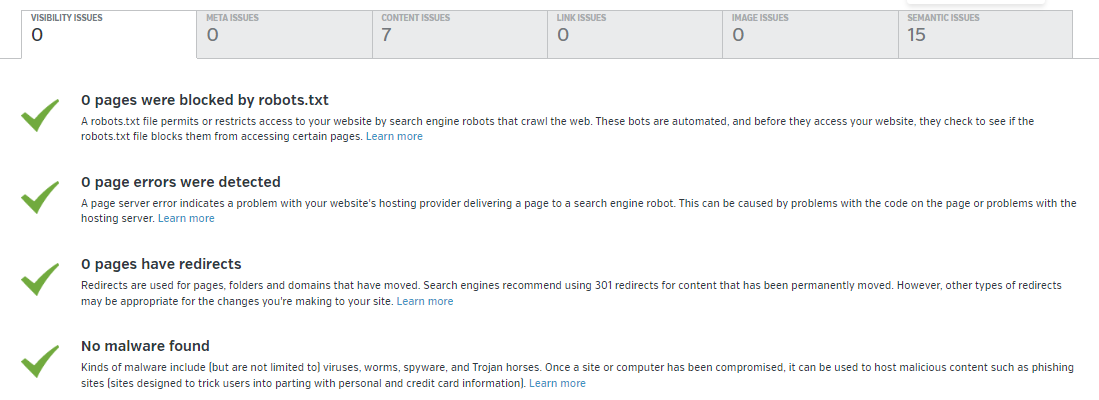Select the '0 page errors were detected' heading

click(181, 182)
